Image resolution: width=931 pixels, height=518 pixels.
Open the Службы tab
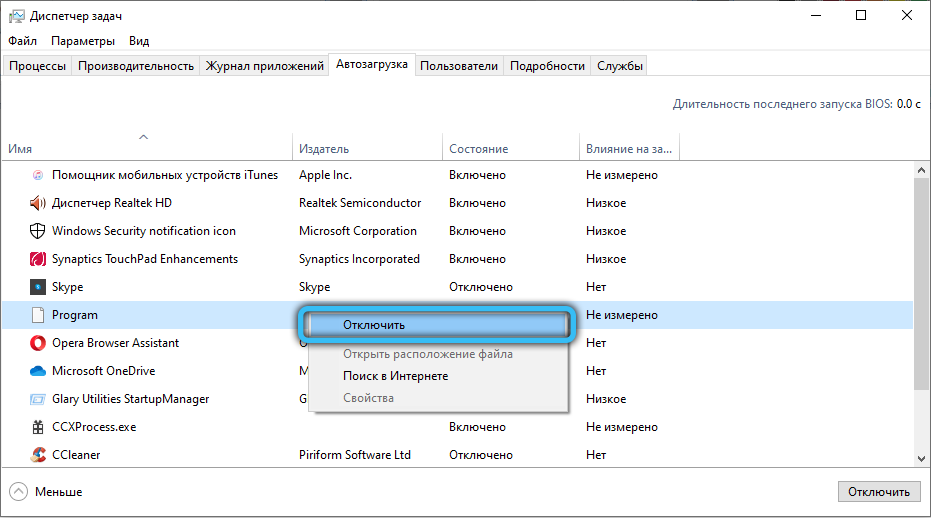620,66
